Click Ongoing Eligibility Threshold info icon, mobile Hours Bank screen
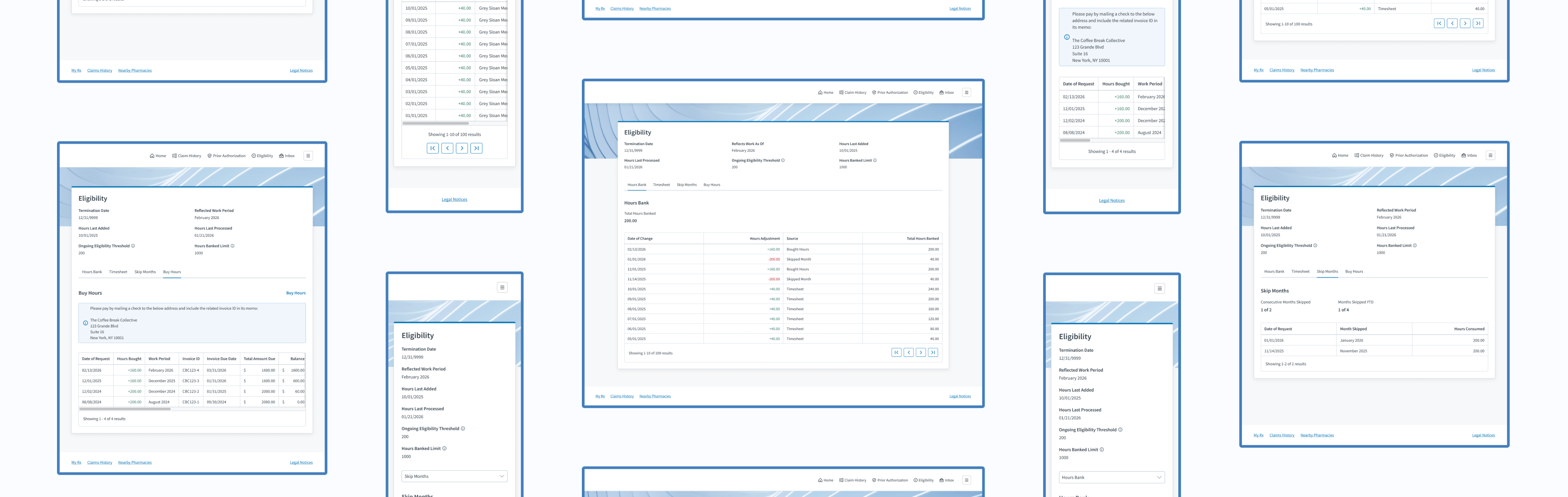1568x497 pixels. click(1120, 430)
